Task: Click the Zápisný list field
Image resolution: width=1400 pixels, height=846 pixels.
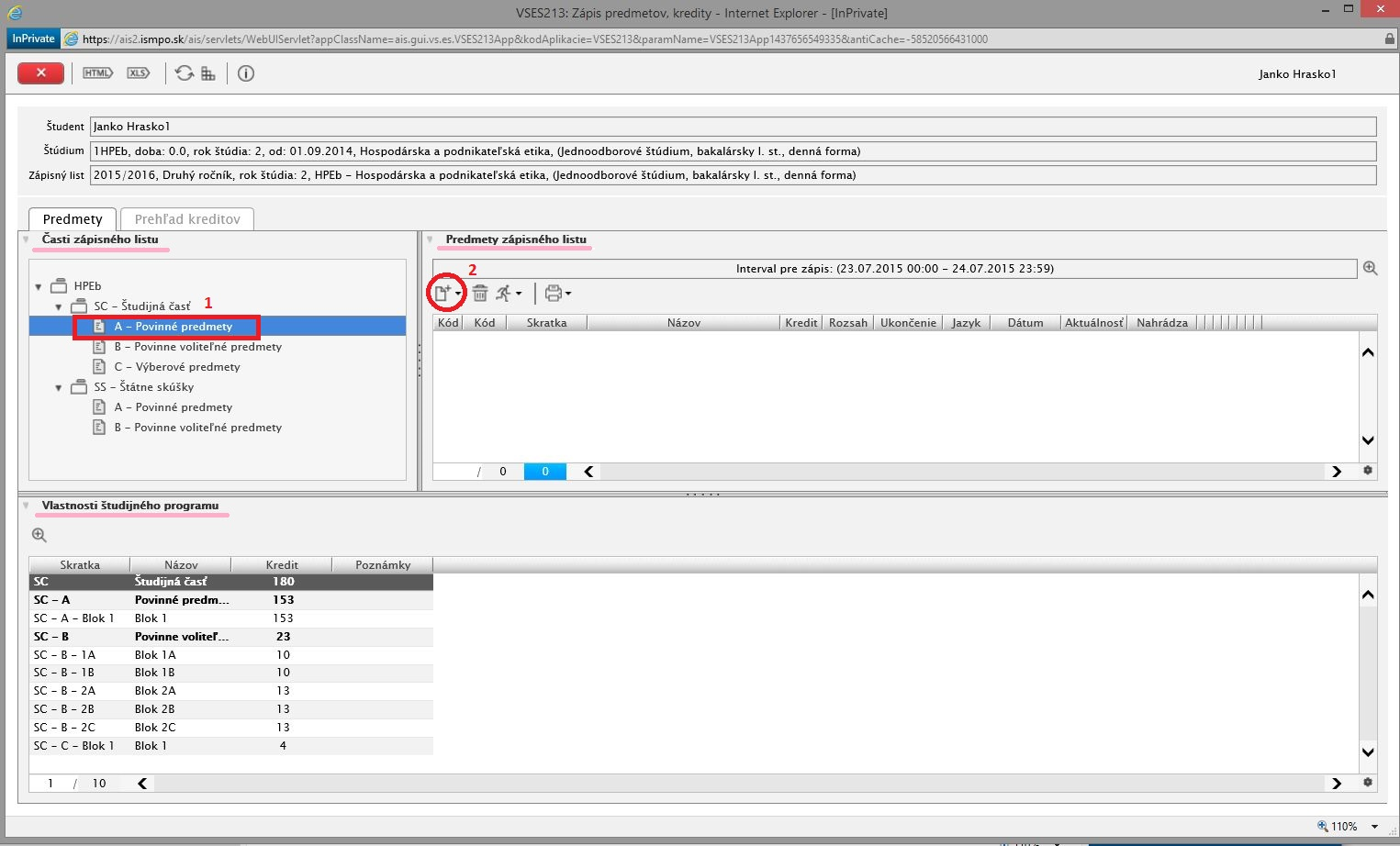Action: point(734,175)
